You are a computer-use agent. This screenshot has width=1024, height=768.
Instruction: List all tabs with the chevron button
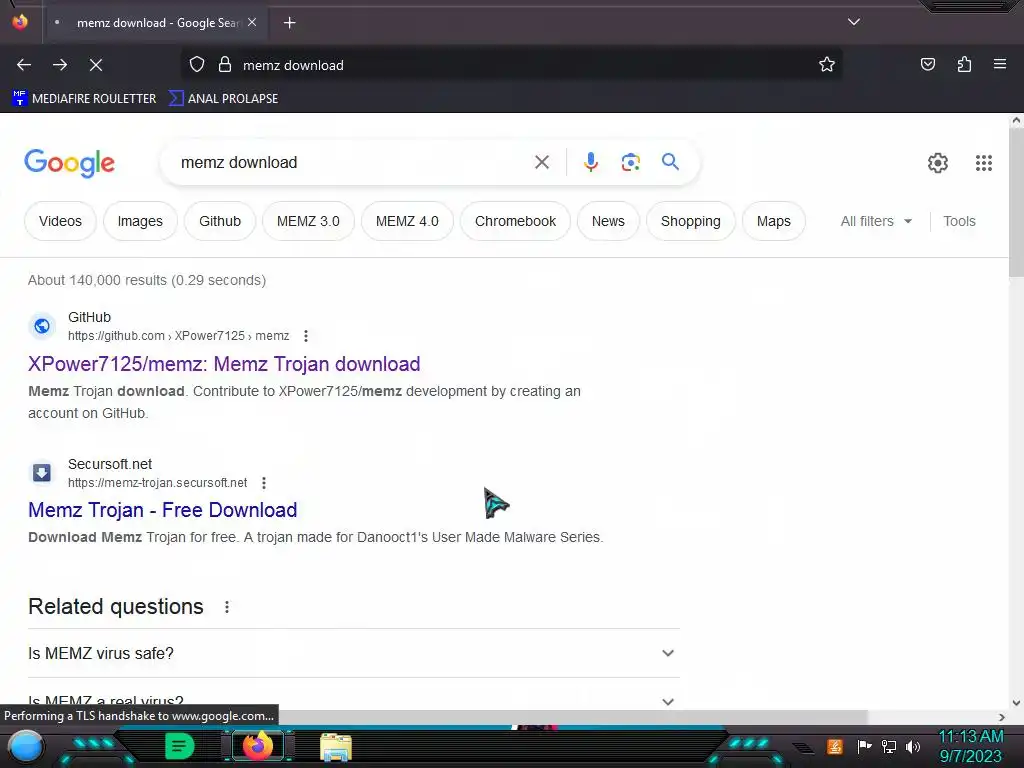pos(854,22)
